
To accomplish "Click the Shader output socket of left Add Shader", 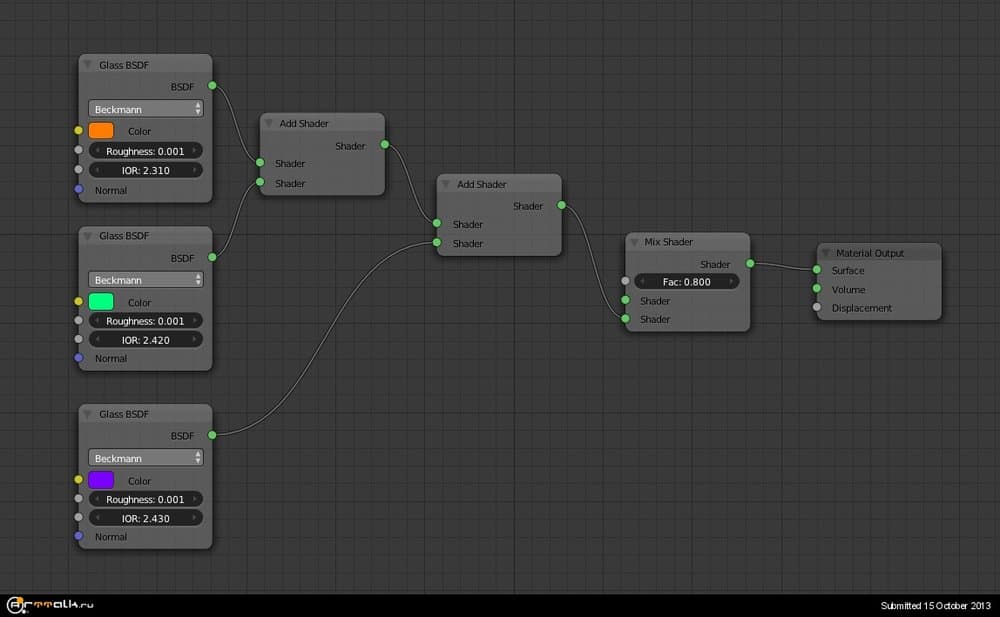I will pyautogui.click(x=383, y=145).
